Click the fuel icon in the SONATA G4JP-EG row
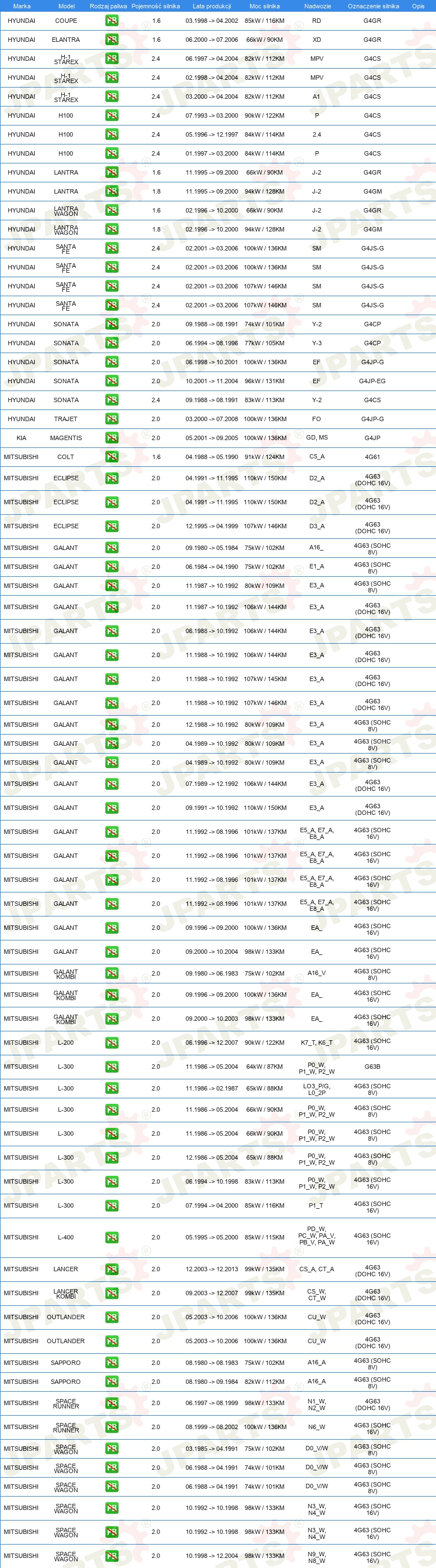The height and width of the screenshot is (1568, 436). pos(112,381)
